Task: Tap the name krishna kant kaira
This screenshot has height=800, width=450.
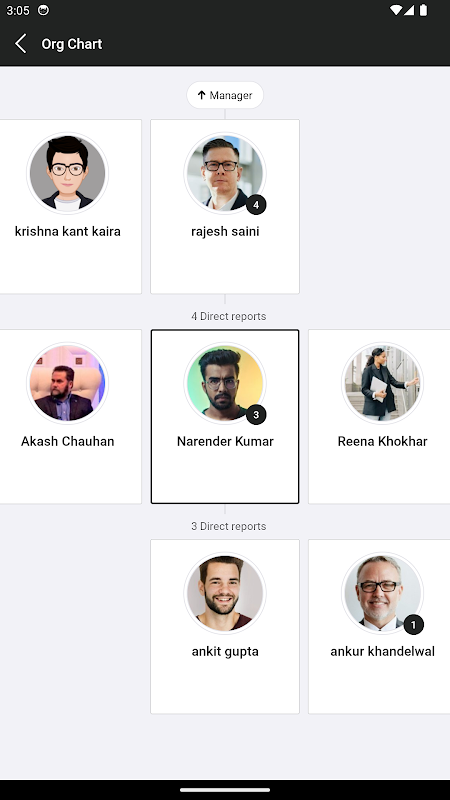Action: 67,231
